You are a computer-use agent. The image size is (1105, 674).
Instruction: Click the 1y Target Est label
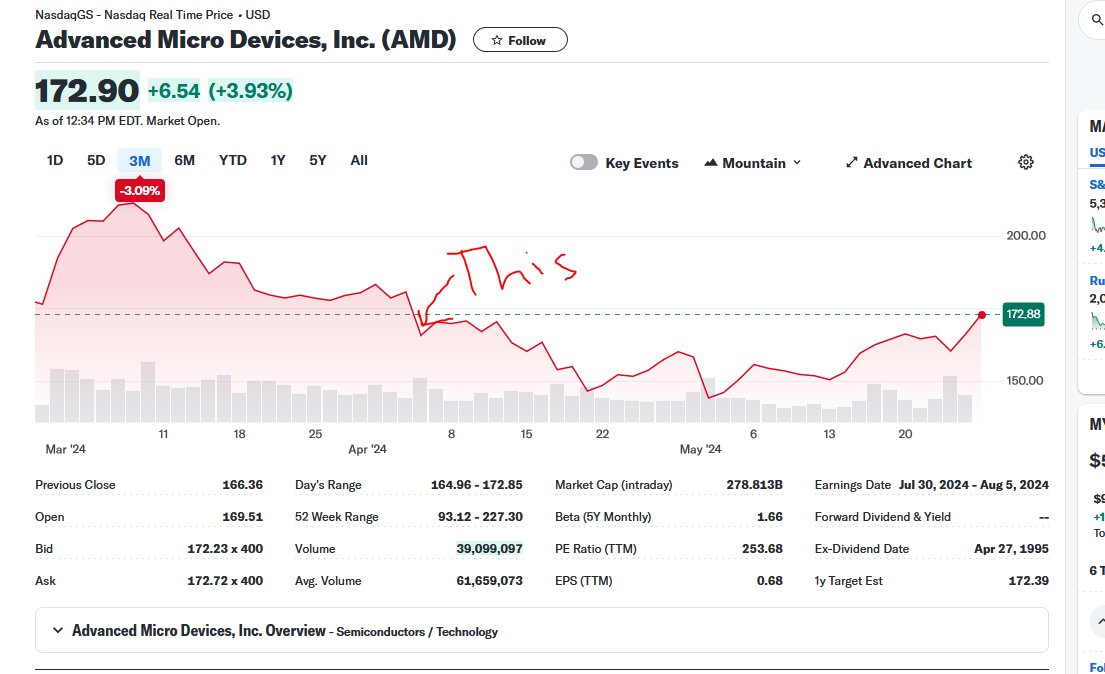point(848,581)
